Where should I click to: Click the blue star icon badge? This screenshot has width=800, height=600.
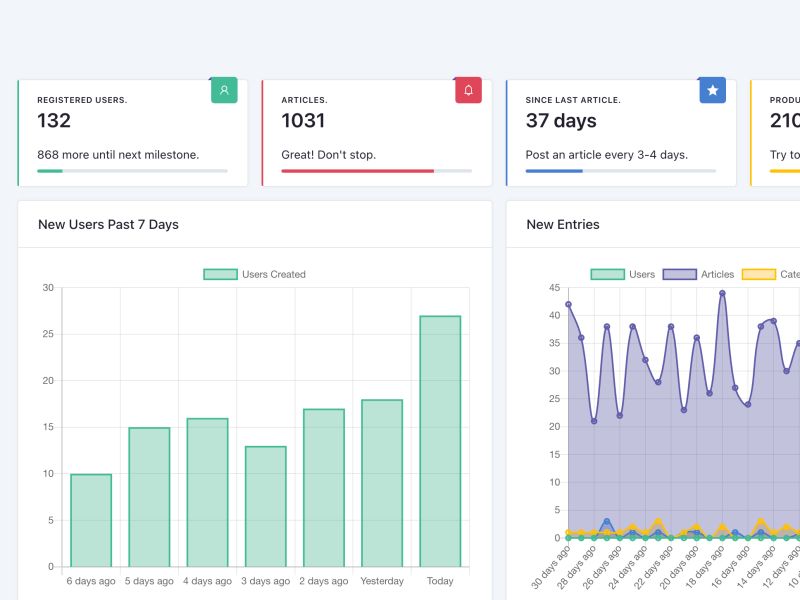712,90
